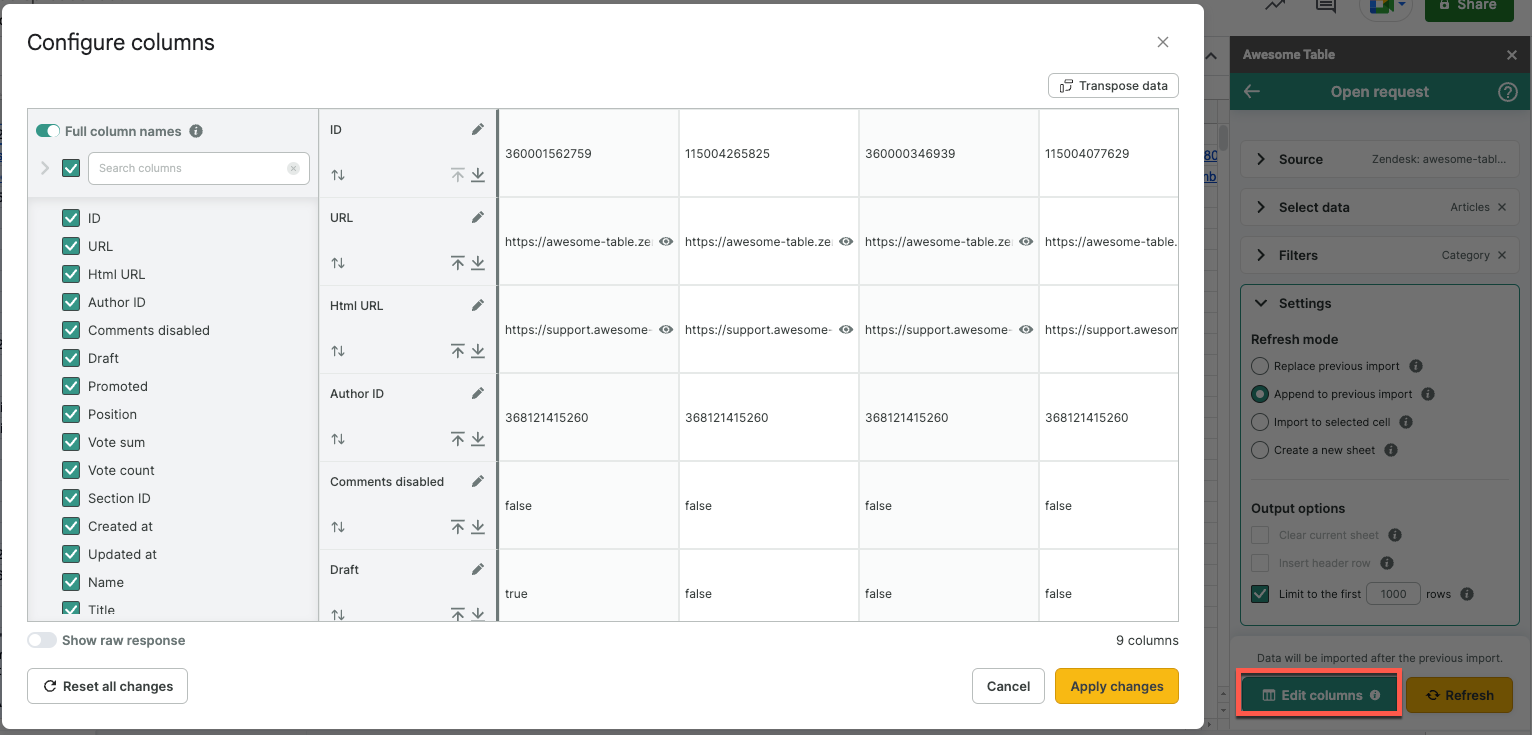1532x735 pixels.
Task: Click Apply changes
Action: (1117, 686)
